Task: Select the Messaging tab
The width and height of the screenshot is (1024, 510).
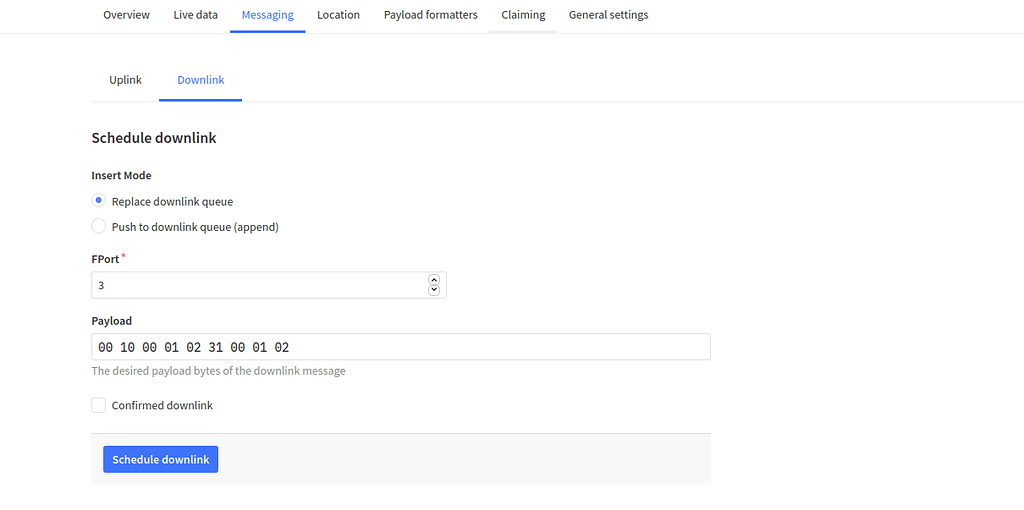Action: pyautogui.click(x=267, y=15)
